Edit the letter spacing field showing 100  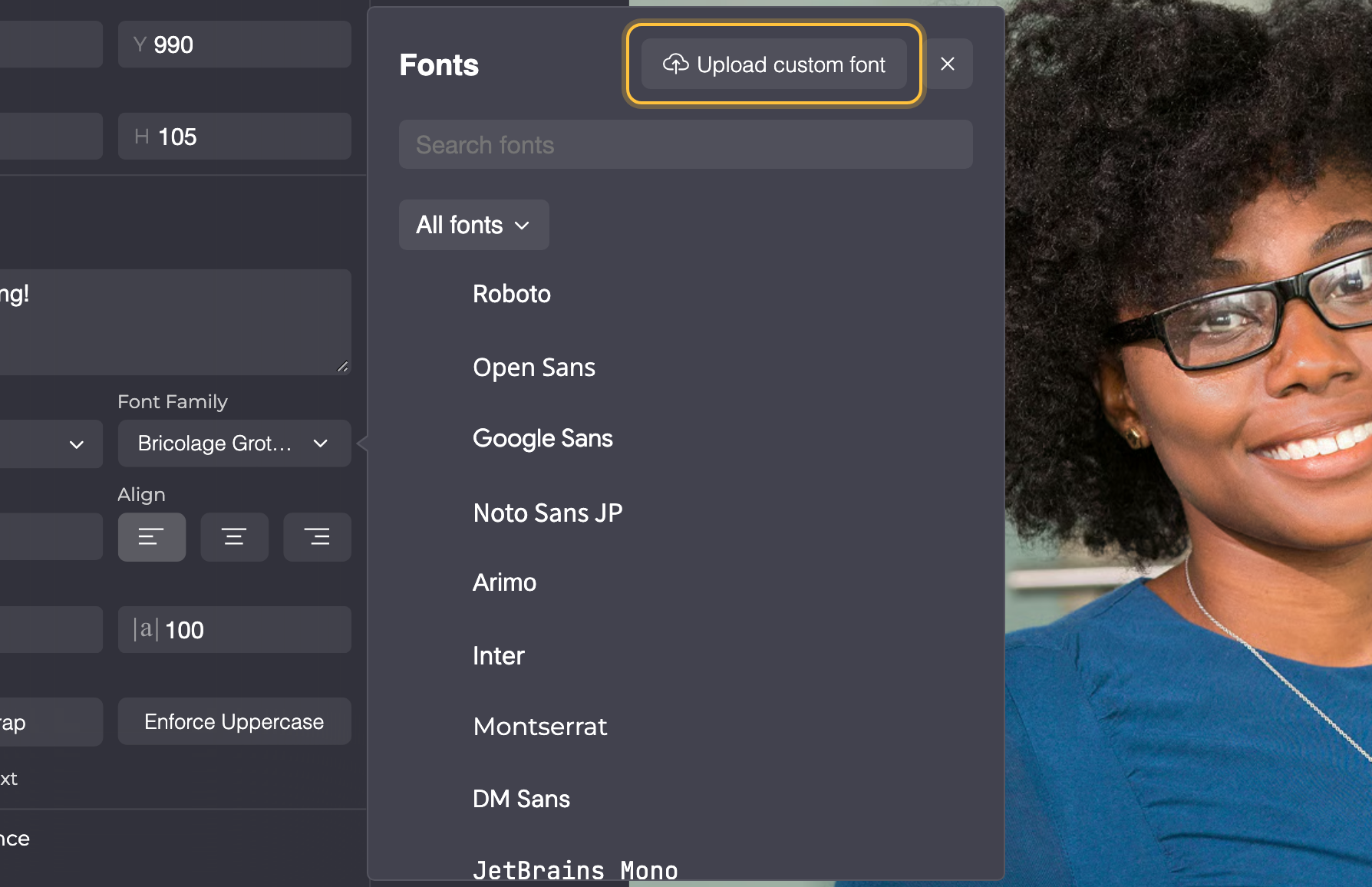[235, 630]
